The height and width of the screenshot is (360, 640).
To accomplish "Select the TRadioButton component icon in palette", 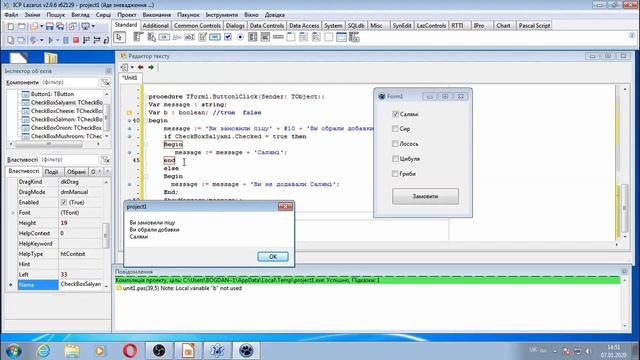I will click(240, 37).
